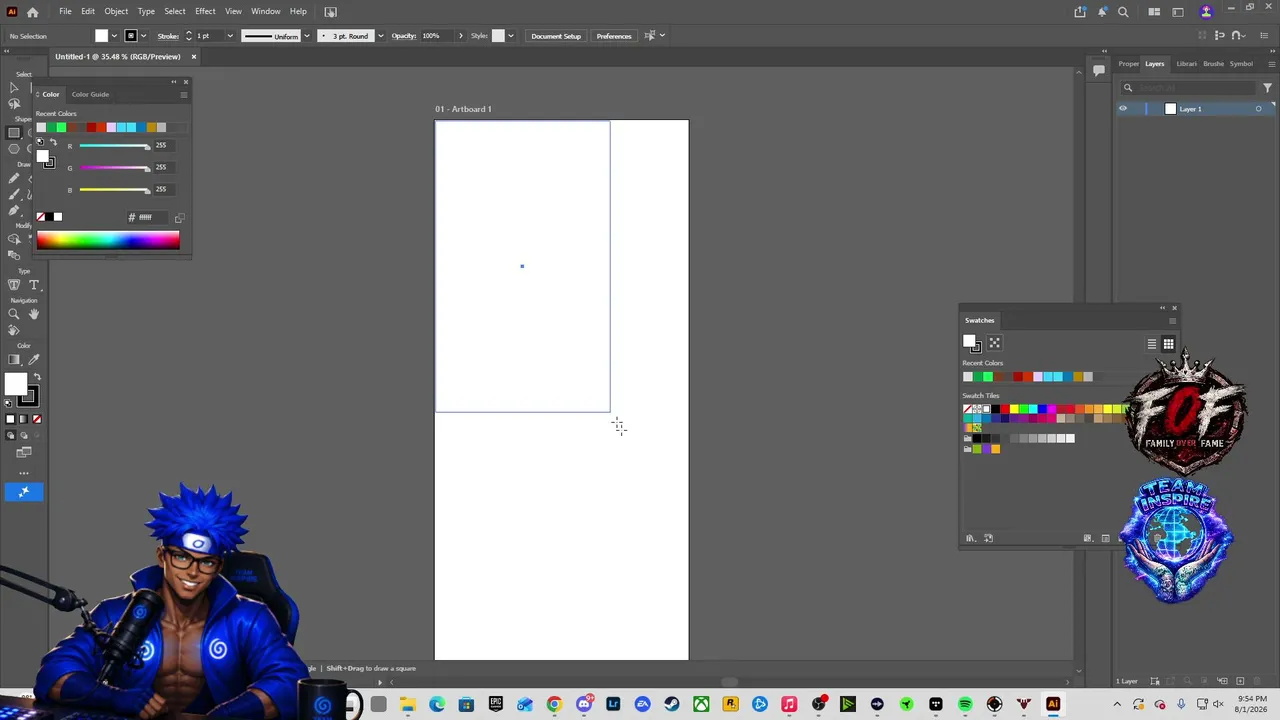Viewport: 1280px width, 720px height.
Task: Switch to the Color Guide tab
Action: [90, 95]
